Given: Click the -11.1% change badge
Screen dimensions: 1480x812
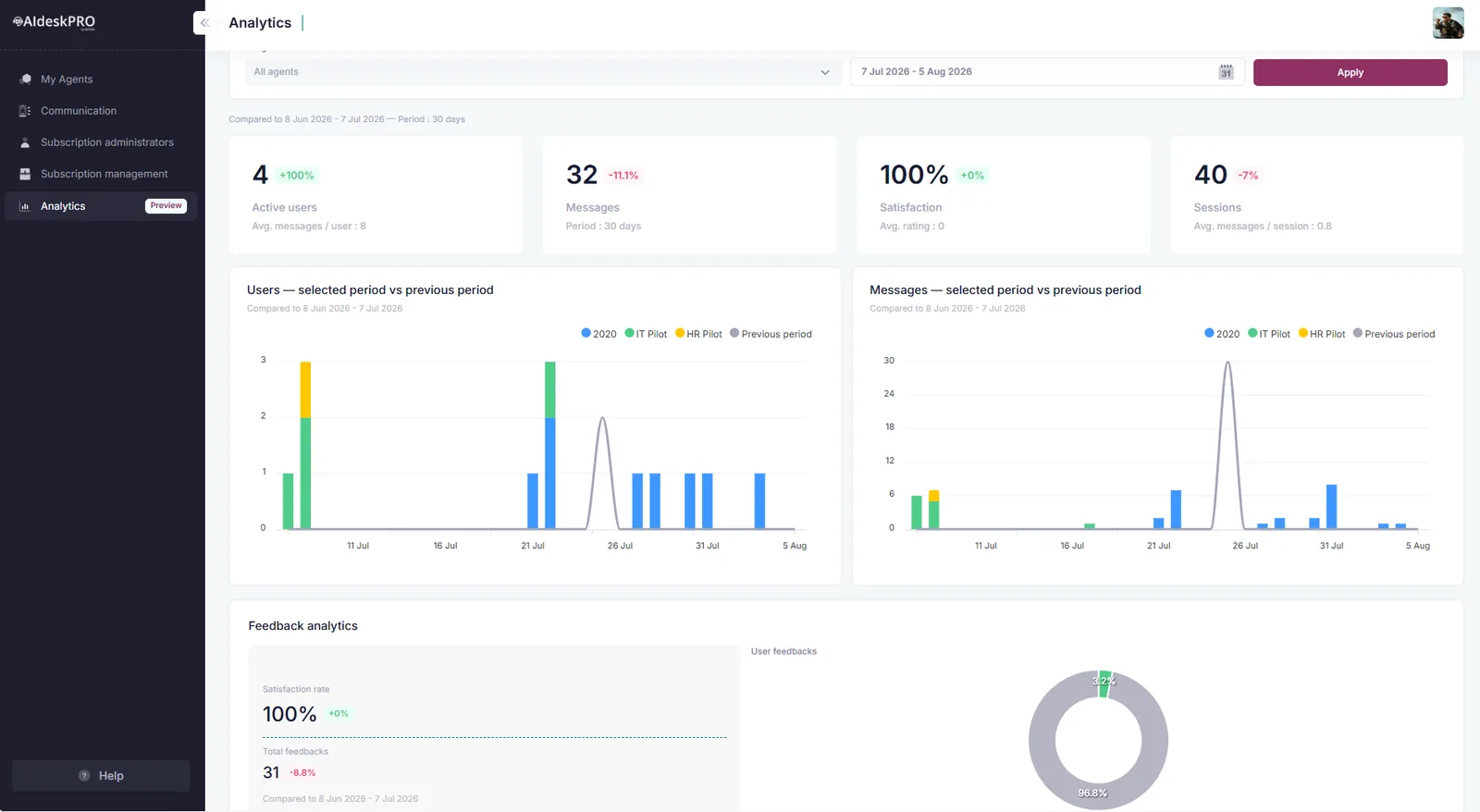Looking at the screenshot, I should (623, 176).
